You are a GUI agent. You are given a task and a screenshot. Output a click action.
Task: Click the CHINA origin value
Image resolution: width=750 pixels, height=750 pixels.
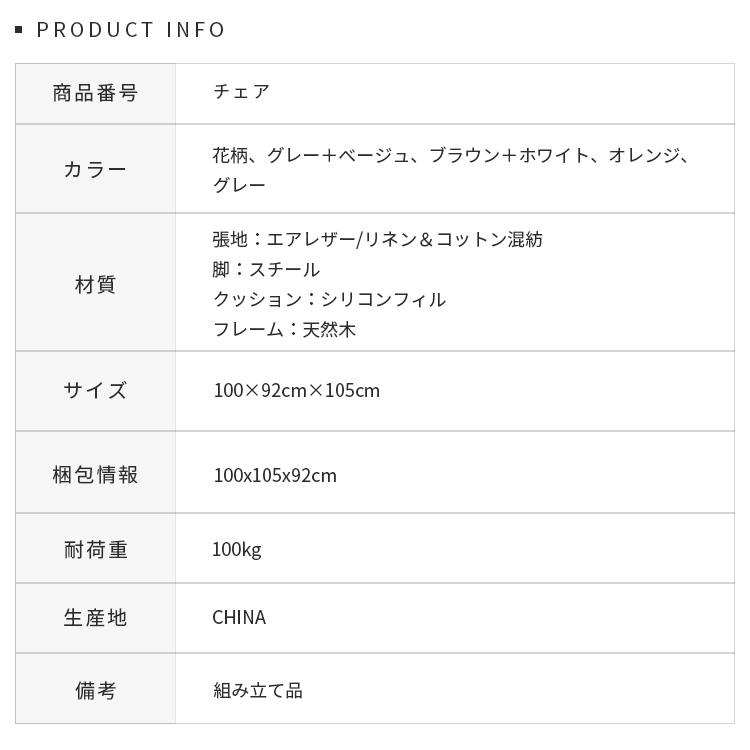coord(239,618)
